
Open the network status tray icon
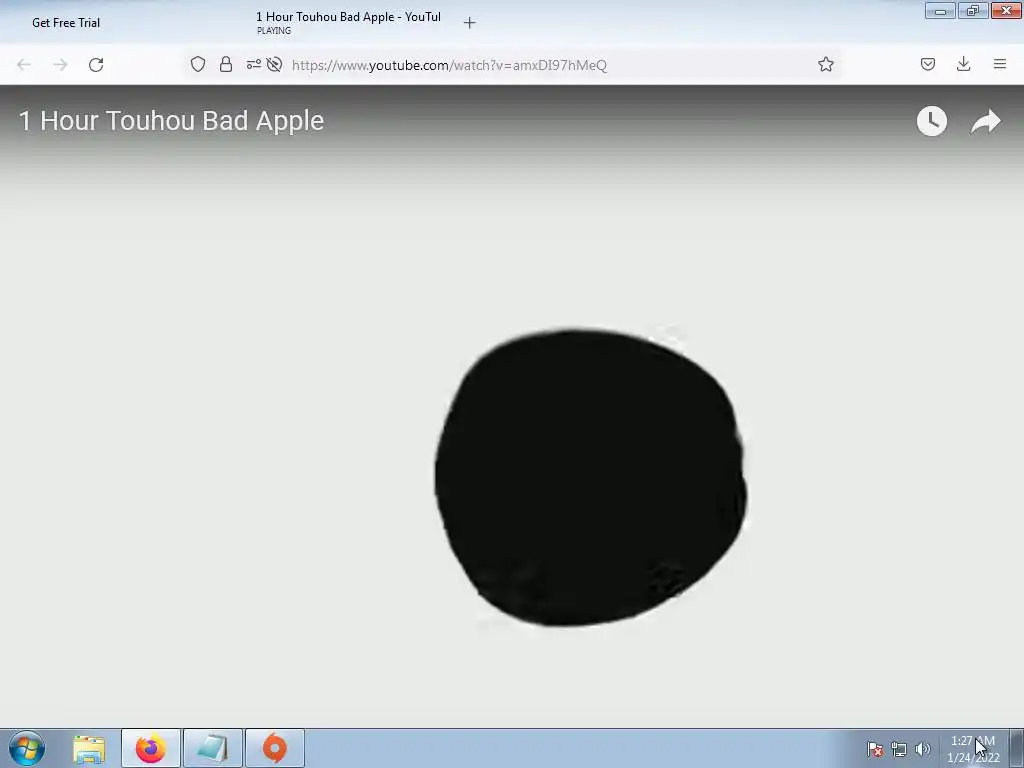point(899,749)
